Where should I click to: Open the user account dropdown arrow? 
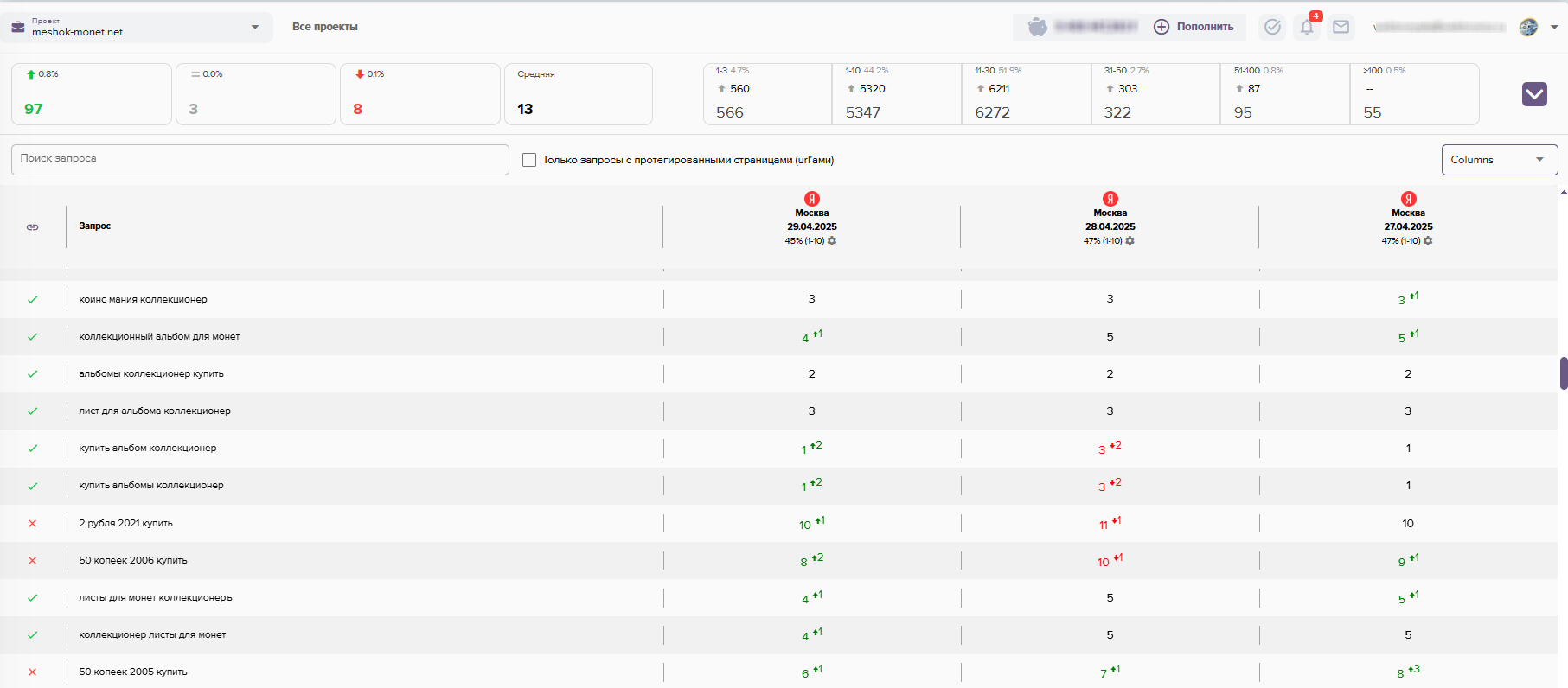coord(1554,28)
